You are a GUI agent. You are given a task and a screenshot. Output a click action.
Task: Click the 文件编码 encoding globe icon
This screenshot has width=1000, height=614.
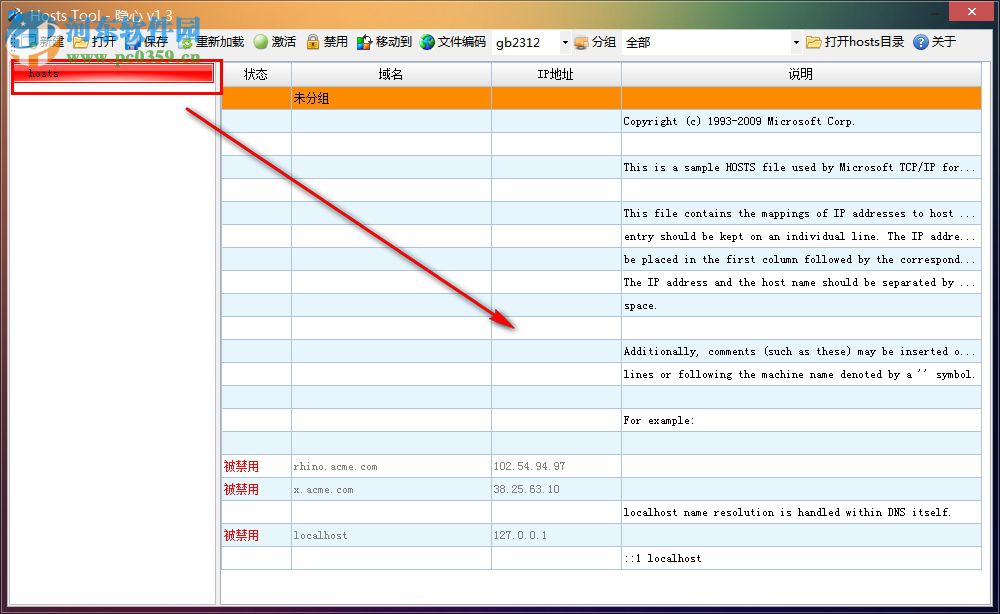tap(428, 42)
